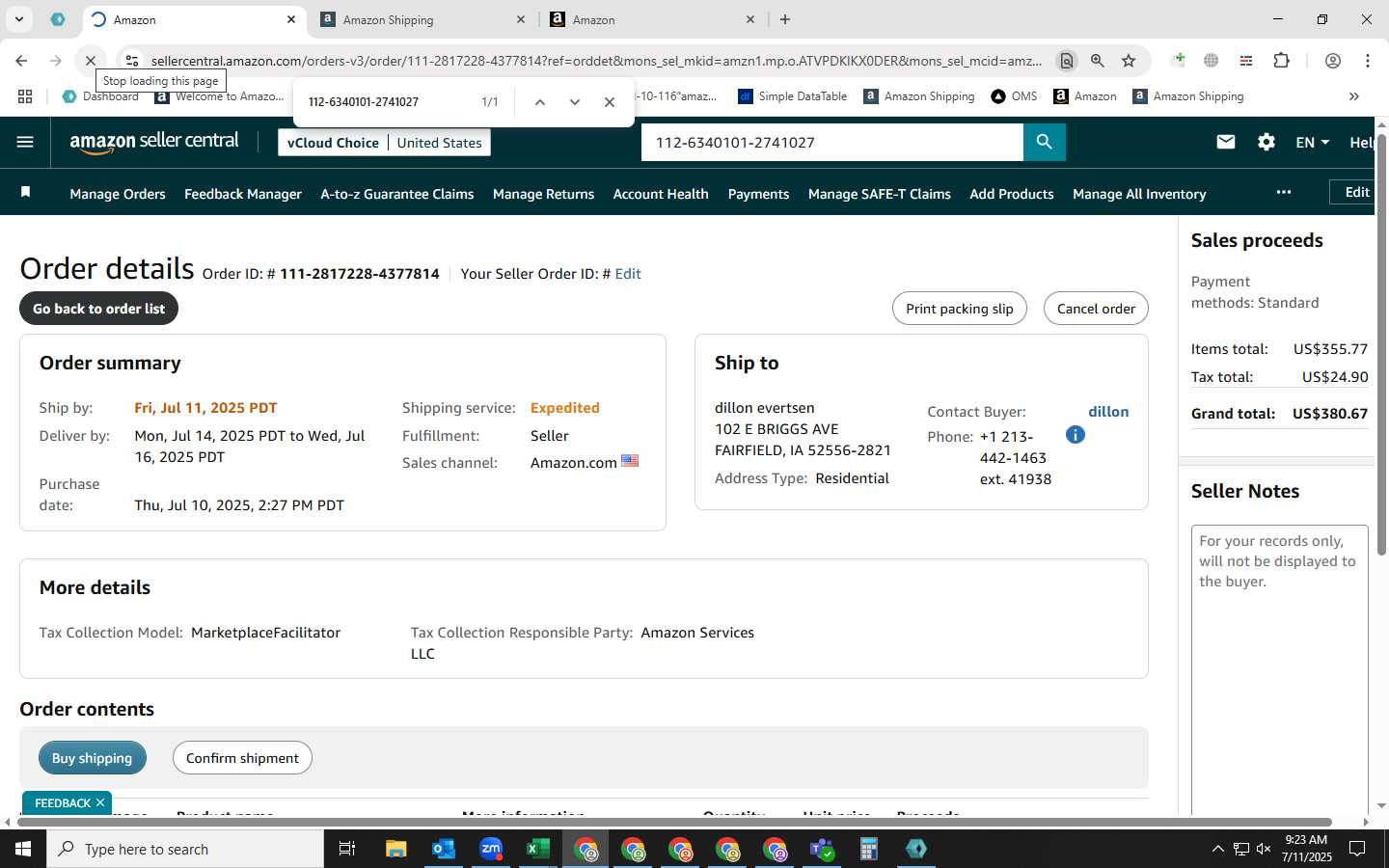Click the Seller Notes text area
The width and height of the screenshot is (1389, 868).
(1280, 669)
